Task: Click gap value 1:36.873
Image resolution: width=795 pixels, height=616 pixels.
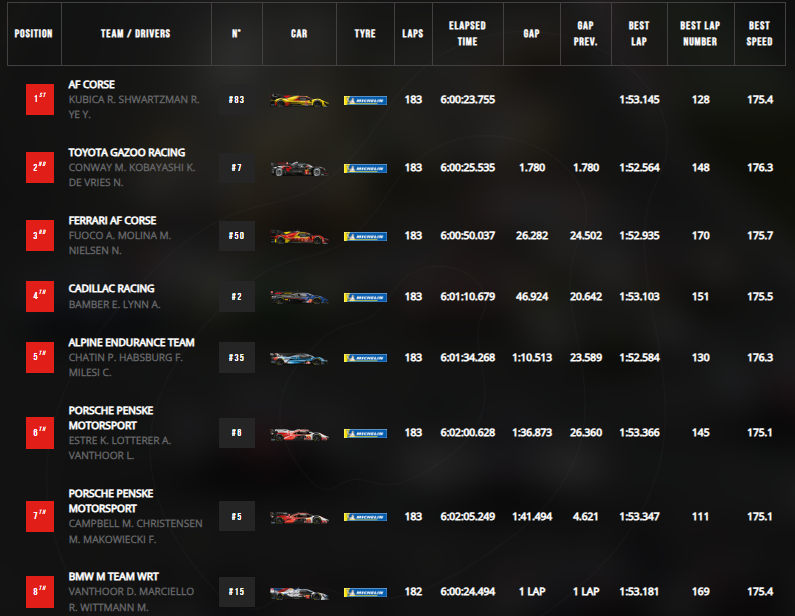Action: tap(532, 433)
